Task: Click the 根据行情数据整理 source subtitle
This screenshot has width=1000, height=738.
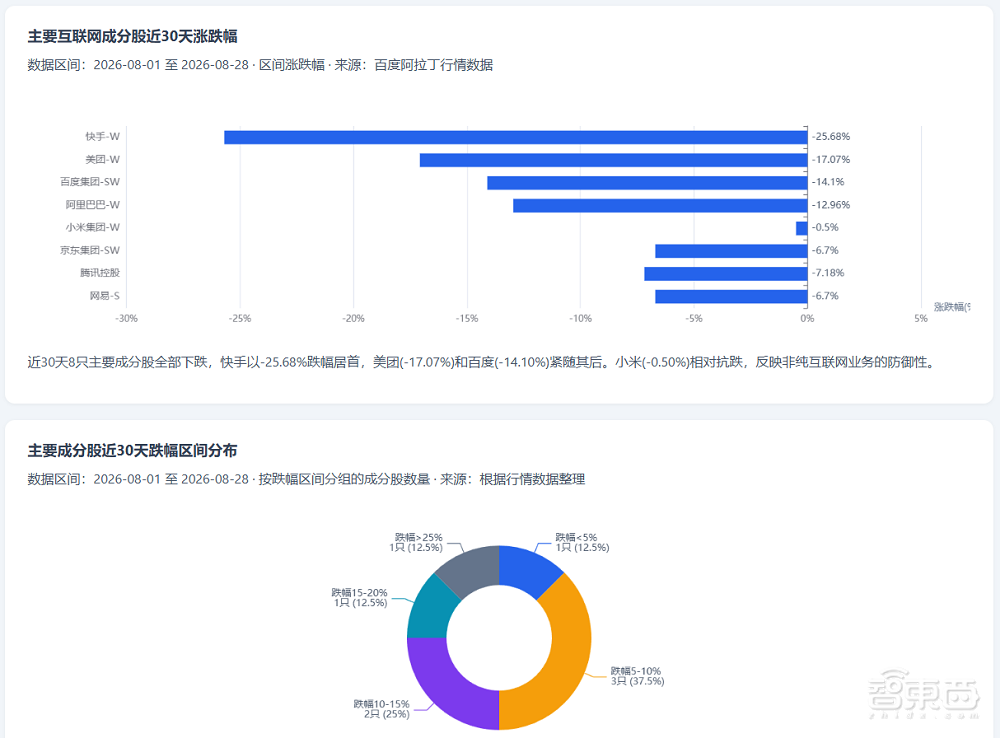Action: coord(533,479)
